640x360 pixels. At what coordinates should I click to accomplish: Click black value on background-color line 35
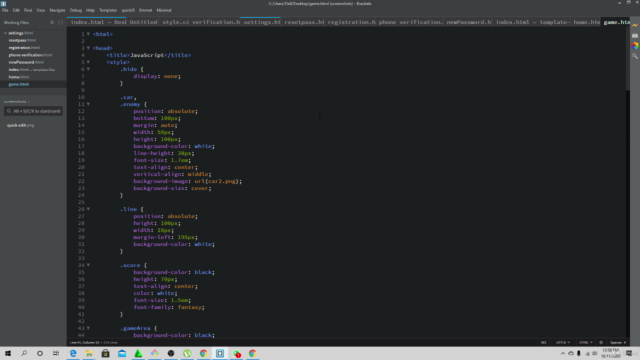(x=203, y=272)
